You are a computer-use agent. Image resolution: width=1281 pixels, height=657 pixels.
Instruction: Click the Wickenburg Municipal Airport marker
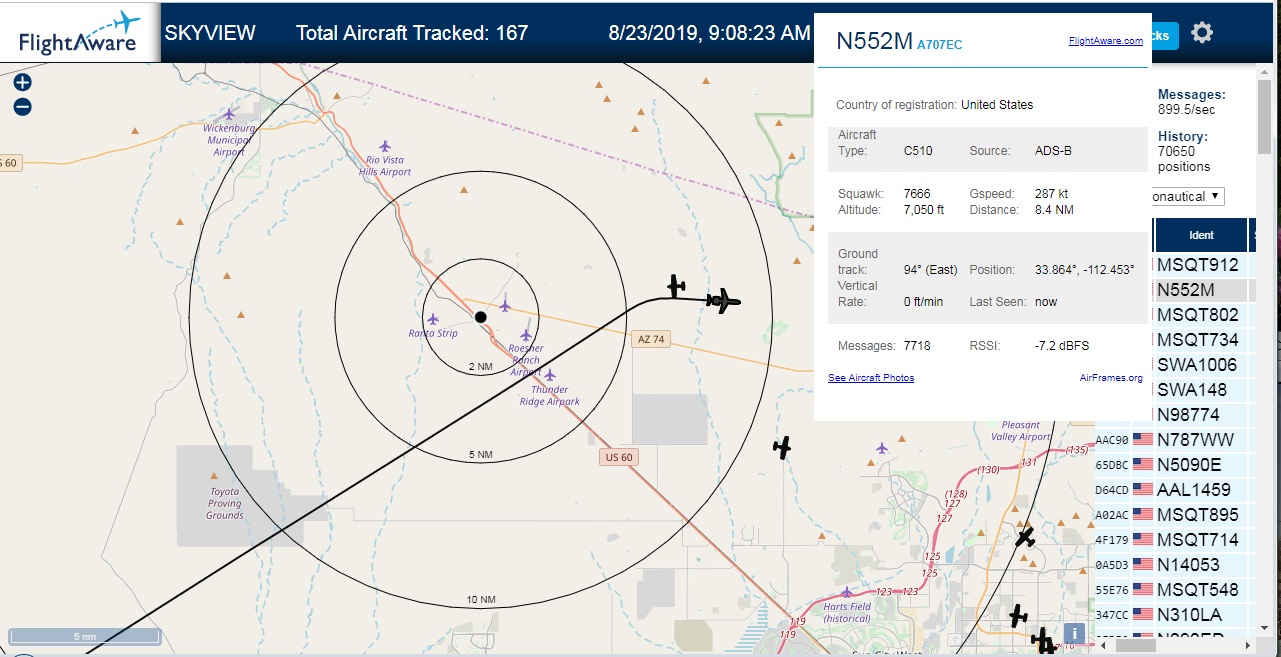coord(230,113)
